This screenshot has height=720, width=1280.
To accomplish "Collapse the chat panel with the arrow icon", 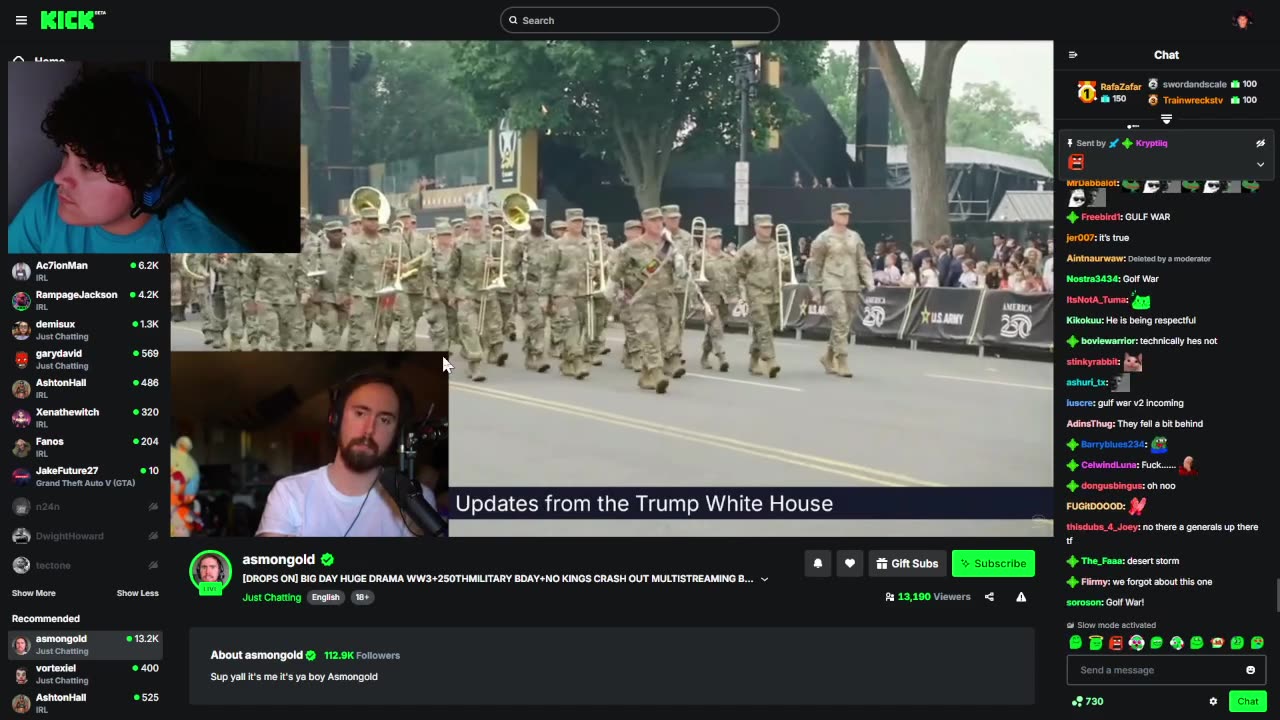I will (1073, 55).
